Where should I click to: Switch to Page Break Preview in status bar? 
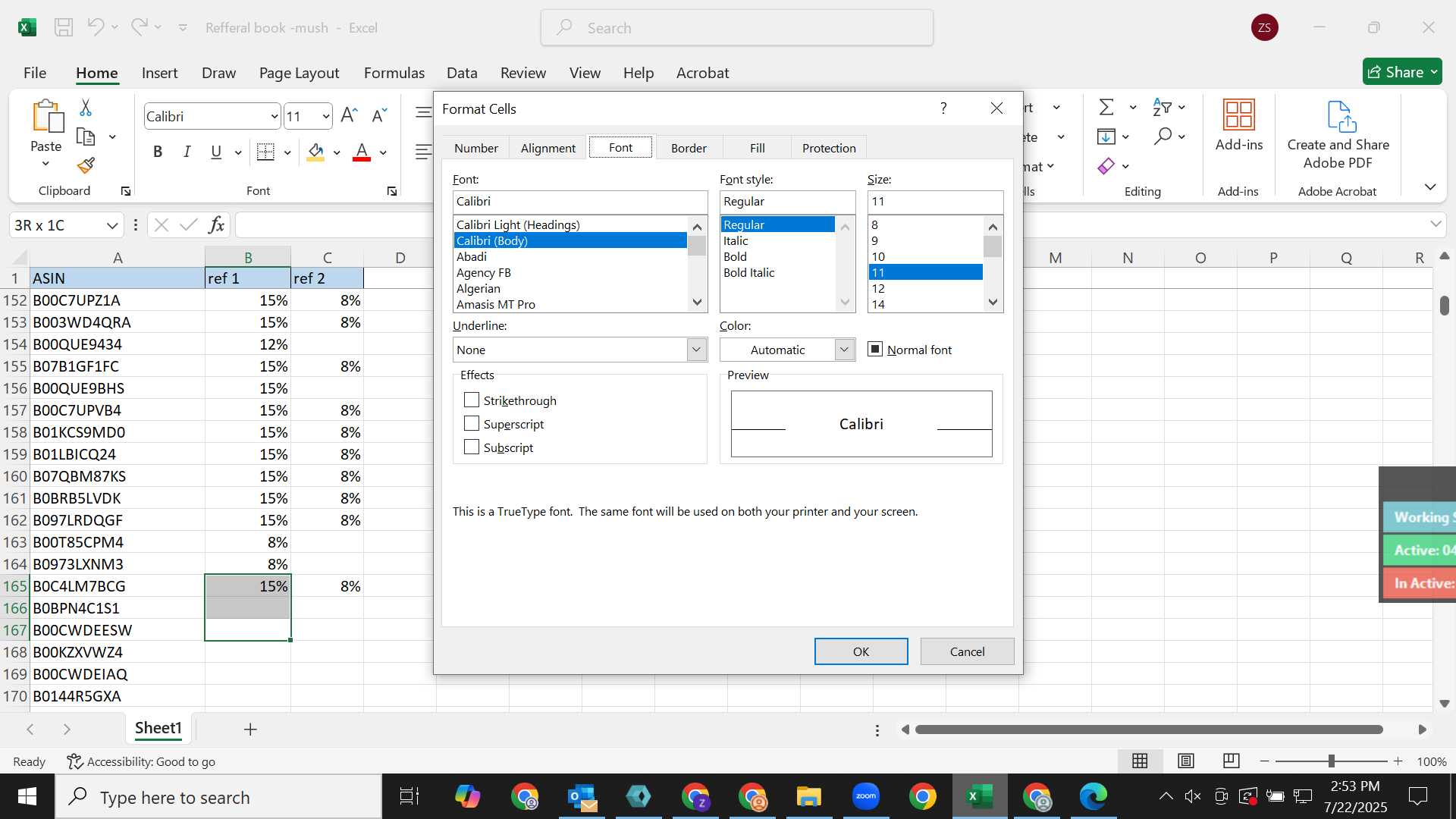[1232, 761]
